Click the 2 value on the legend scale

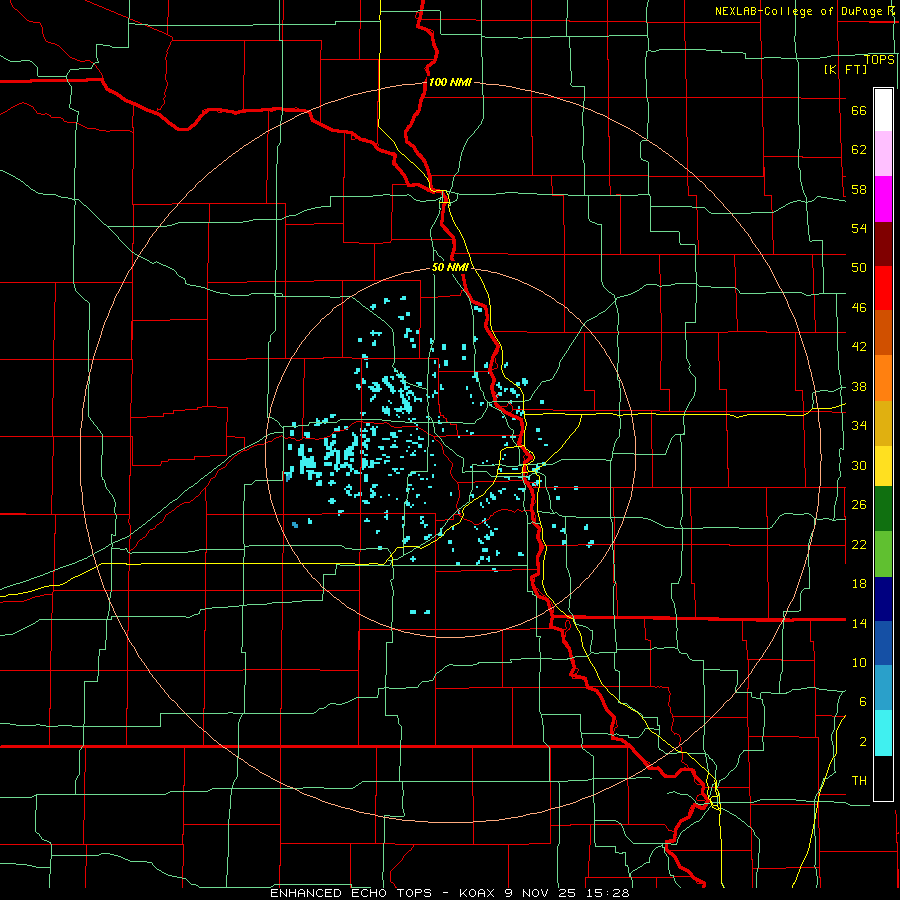[863, 742]
